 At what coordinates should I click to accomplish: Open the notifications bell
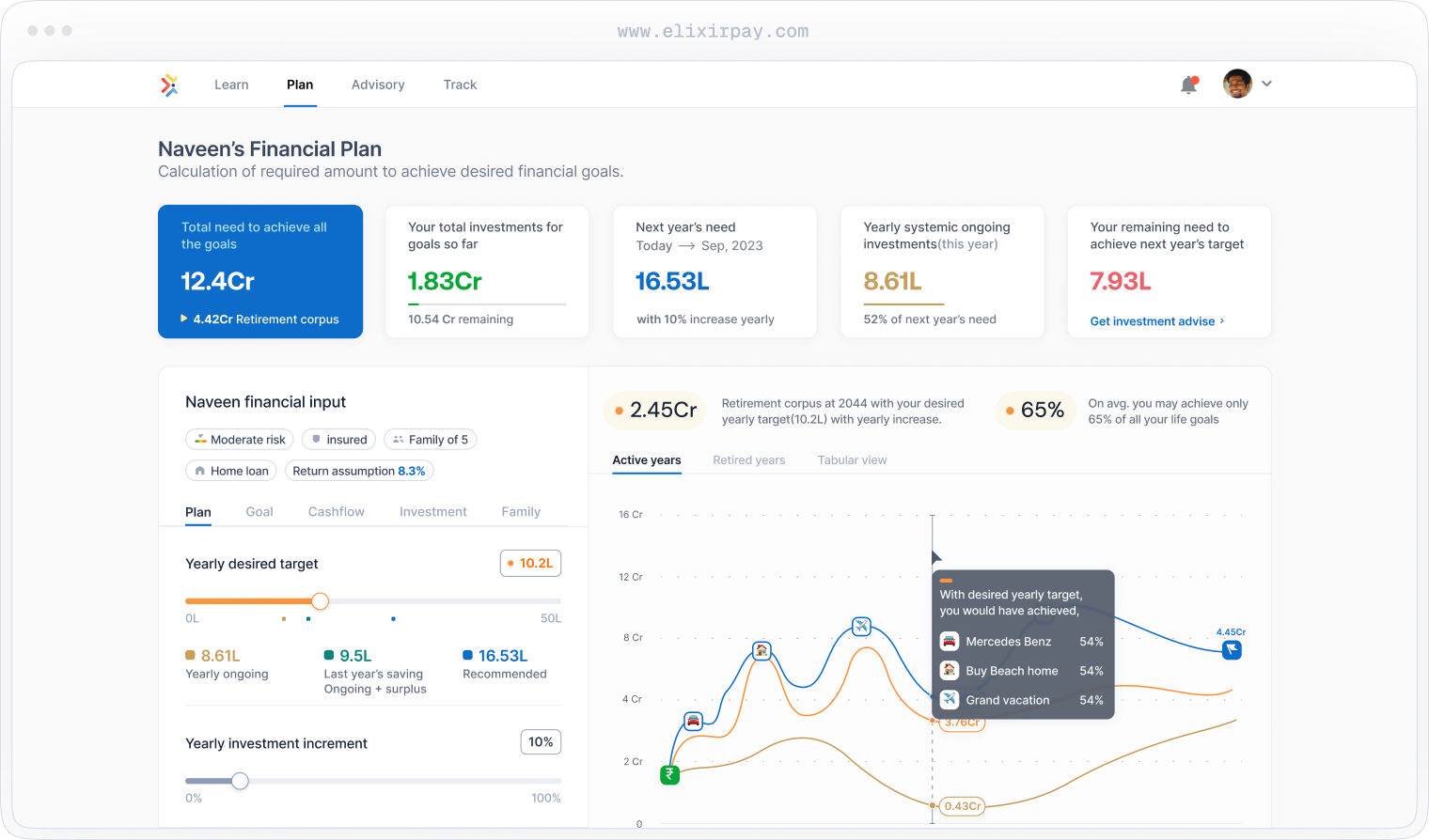click(1189, 85)
